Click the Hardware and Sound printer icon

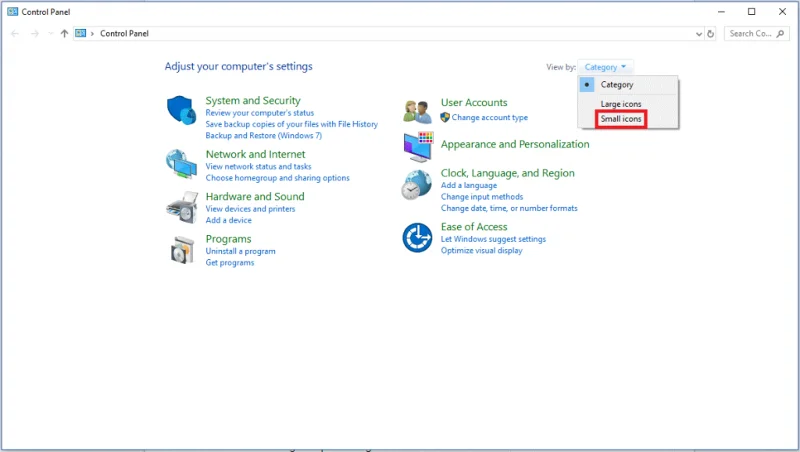181,205
